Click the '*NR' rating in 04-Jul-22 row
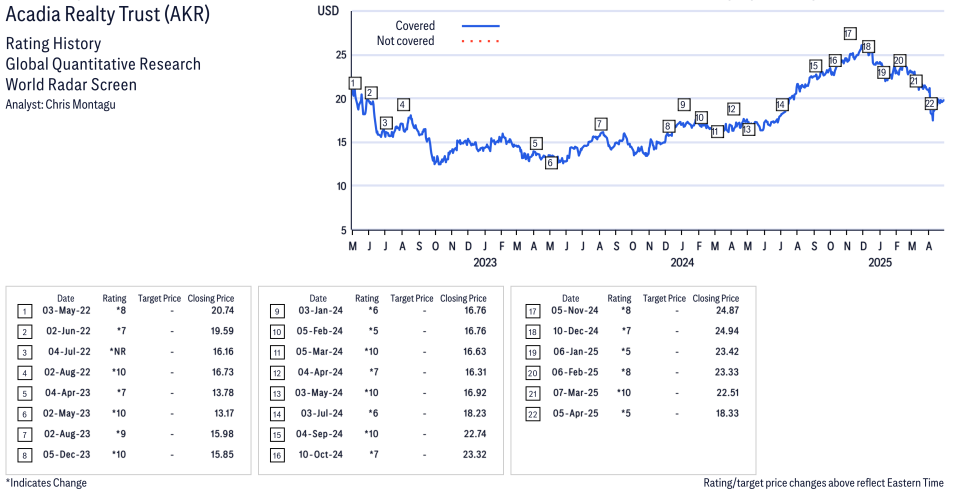Image resolution: width=955 pixels, height=489 pixels. 118,352
